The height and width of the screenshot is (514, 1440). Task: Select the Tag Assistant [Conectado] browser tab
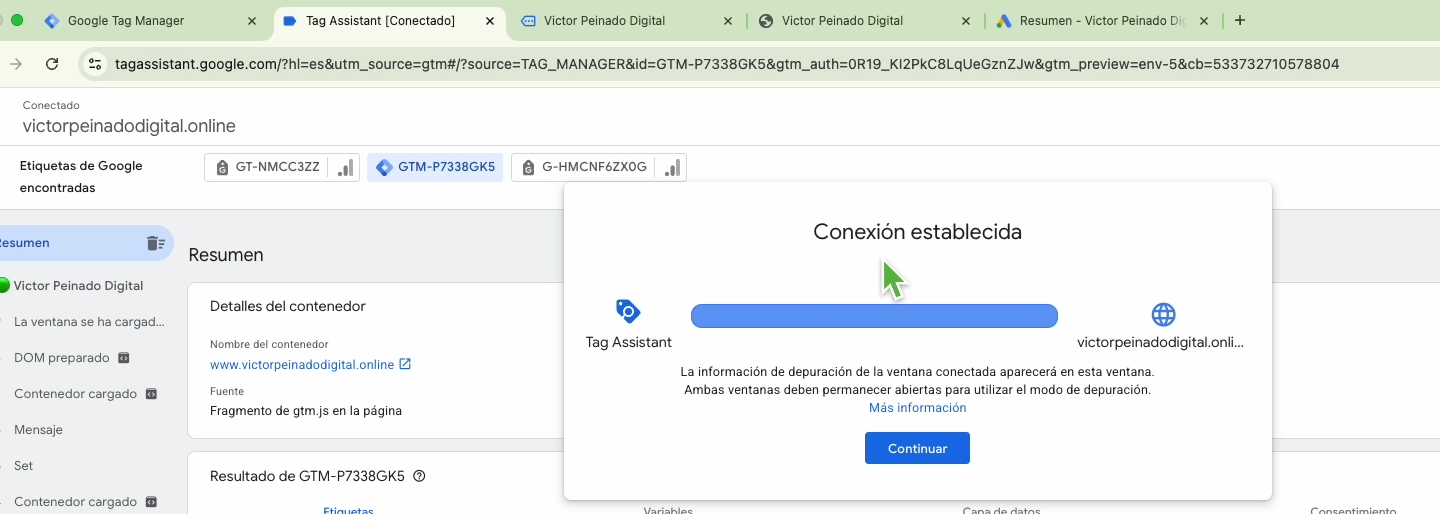pos(390,20)
